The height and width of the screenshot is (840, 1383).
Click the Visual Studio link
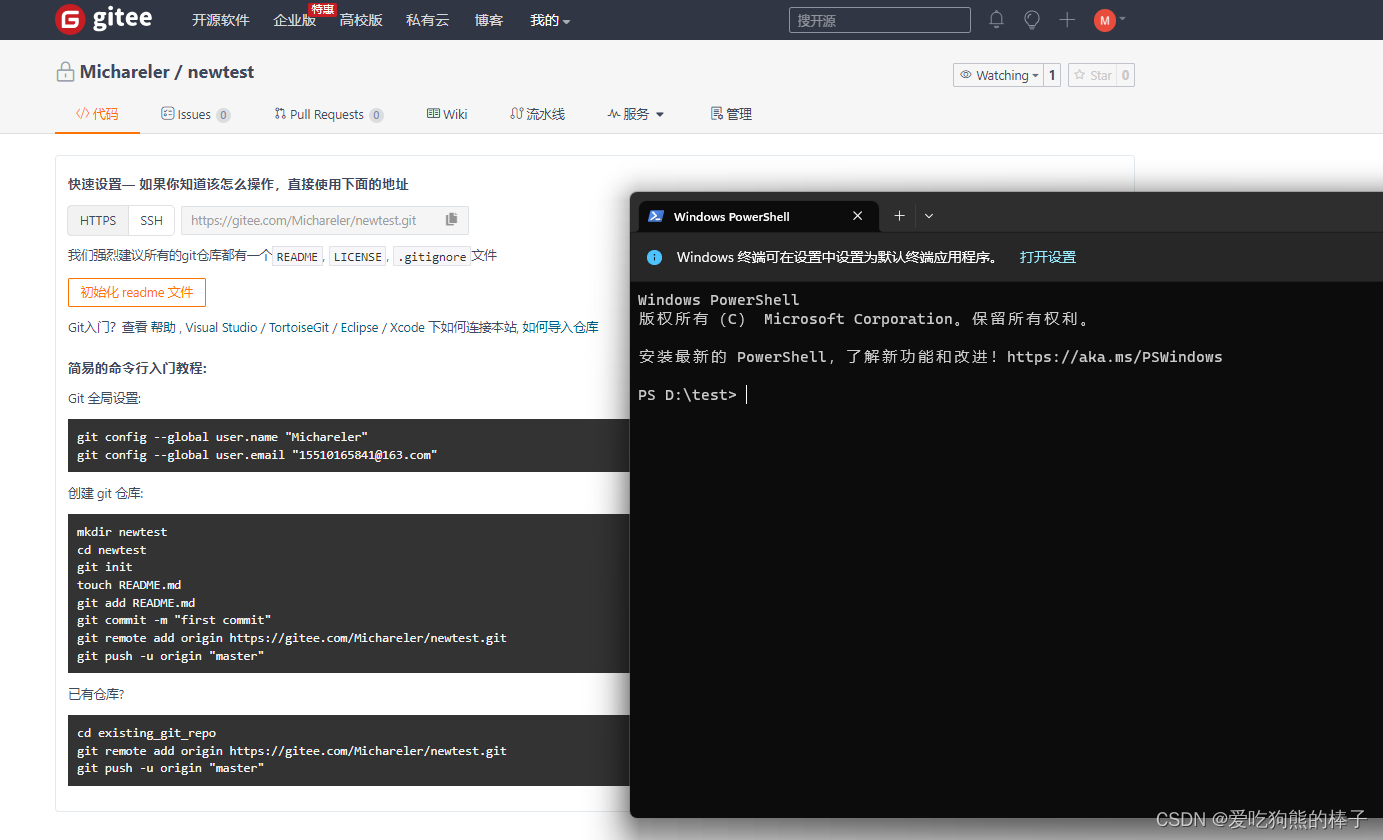(222, 327)
